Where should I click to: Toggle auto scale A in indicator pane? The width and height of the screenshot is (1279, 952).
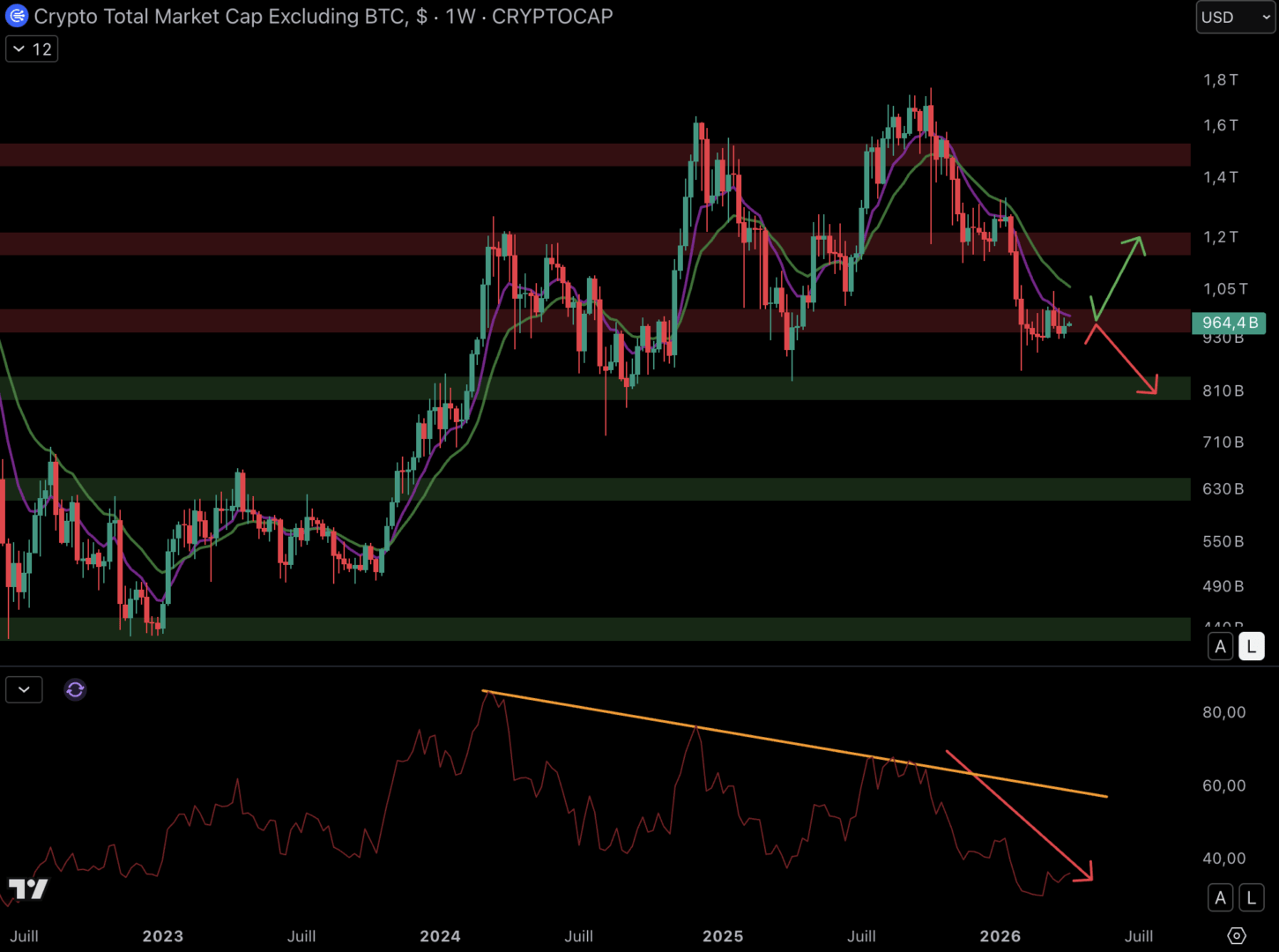coord(1220,897)
